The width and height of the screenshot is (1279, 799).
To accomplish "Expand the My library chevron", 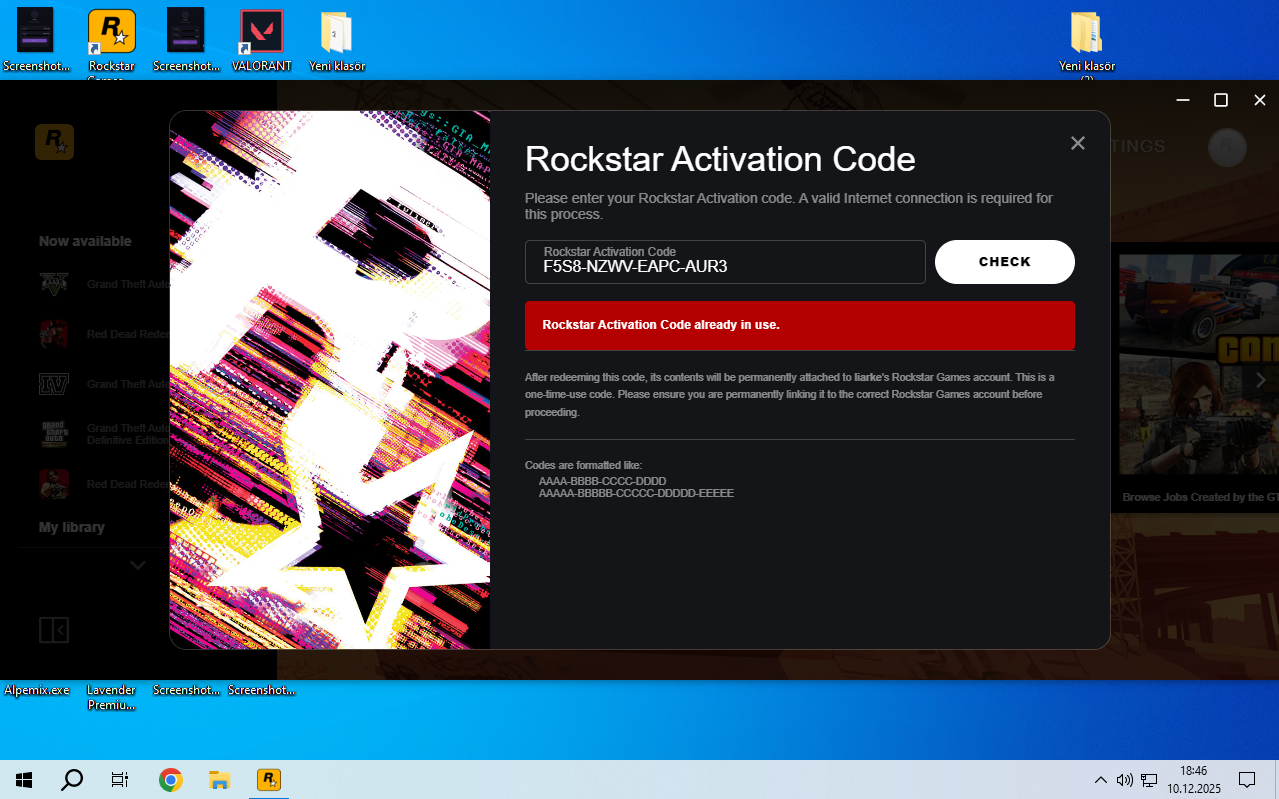I will [138, 565].
